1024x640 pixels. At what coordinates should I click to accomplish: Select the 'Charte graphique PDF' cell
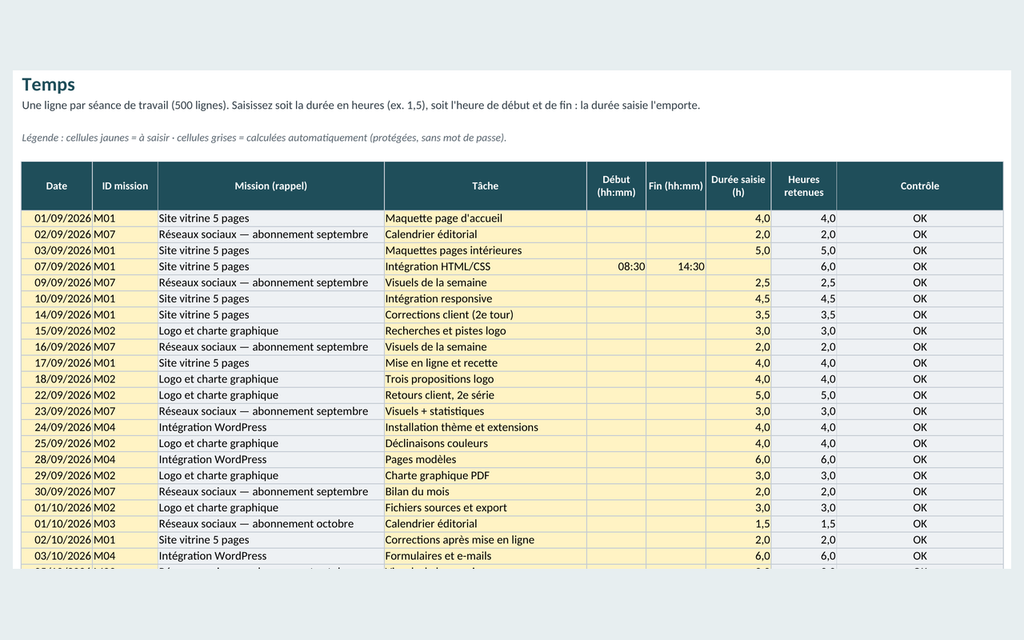click(485, 475)
